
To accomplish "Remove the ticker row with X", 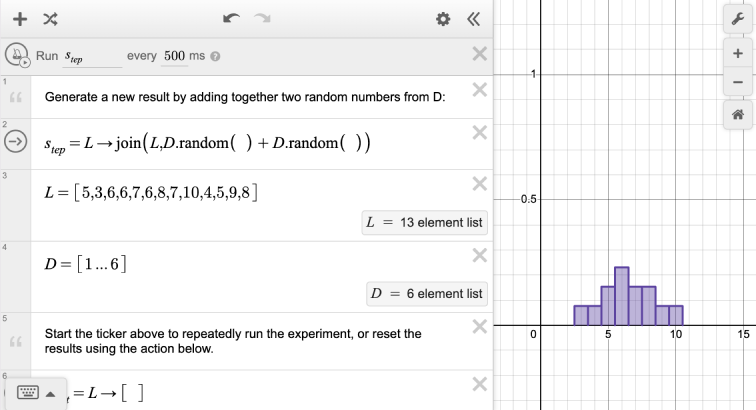I will (x=478, y=55).
